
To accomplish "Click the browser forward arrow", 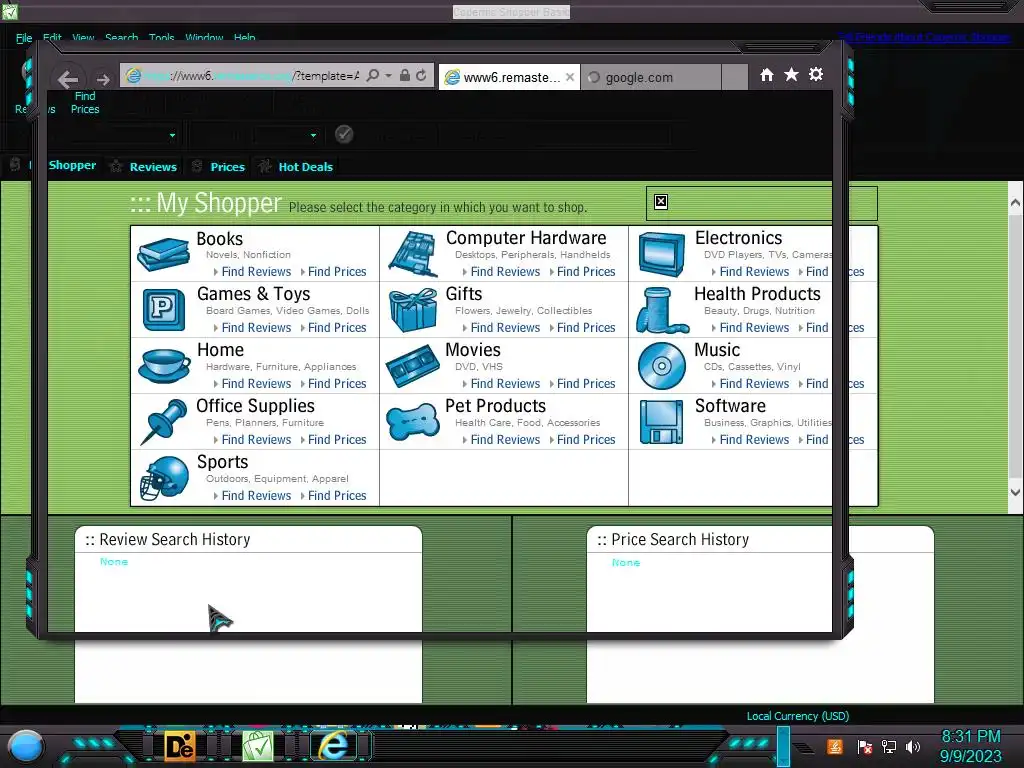I will pyautogui.click(x=103, y=80).
